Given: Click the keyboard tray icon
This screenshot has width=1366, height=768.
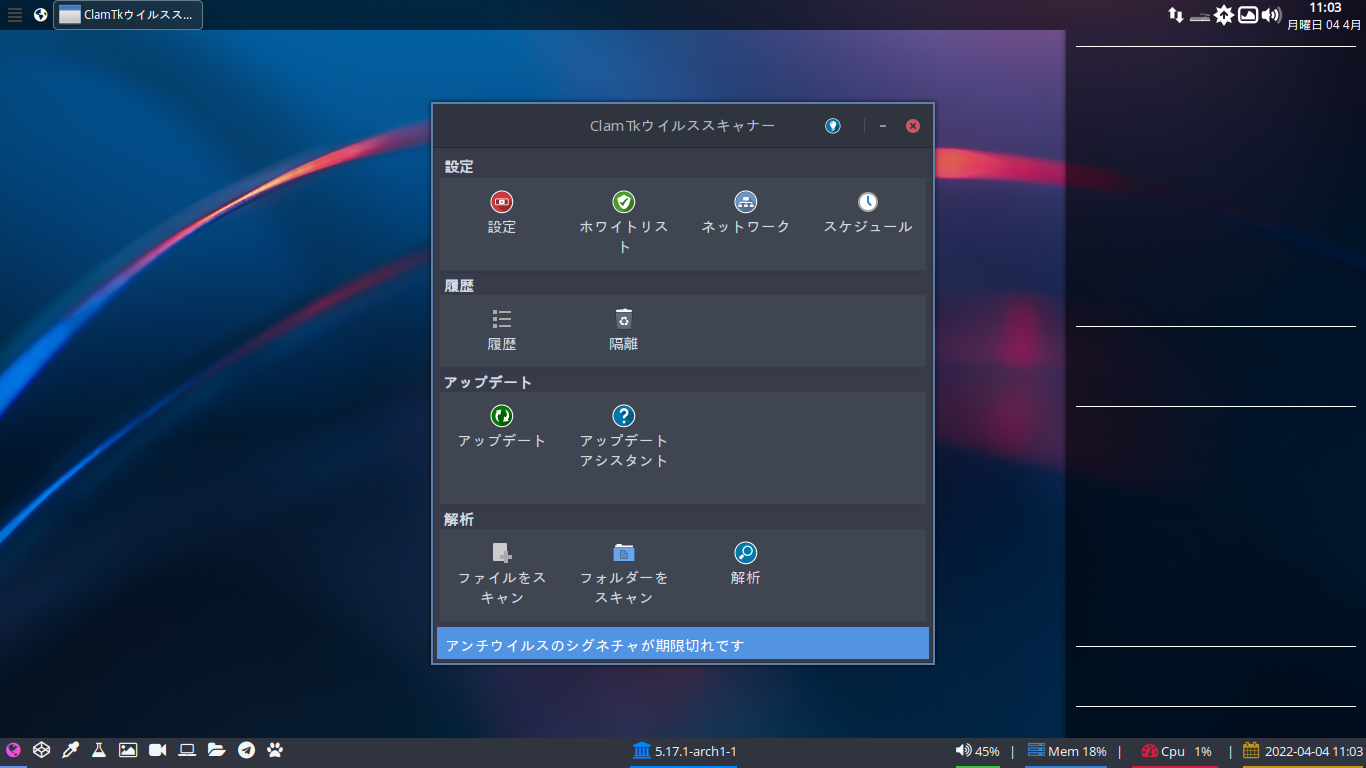Looking at the screenshot, I should click(1200, 17).
